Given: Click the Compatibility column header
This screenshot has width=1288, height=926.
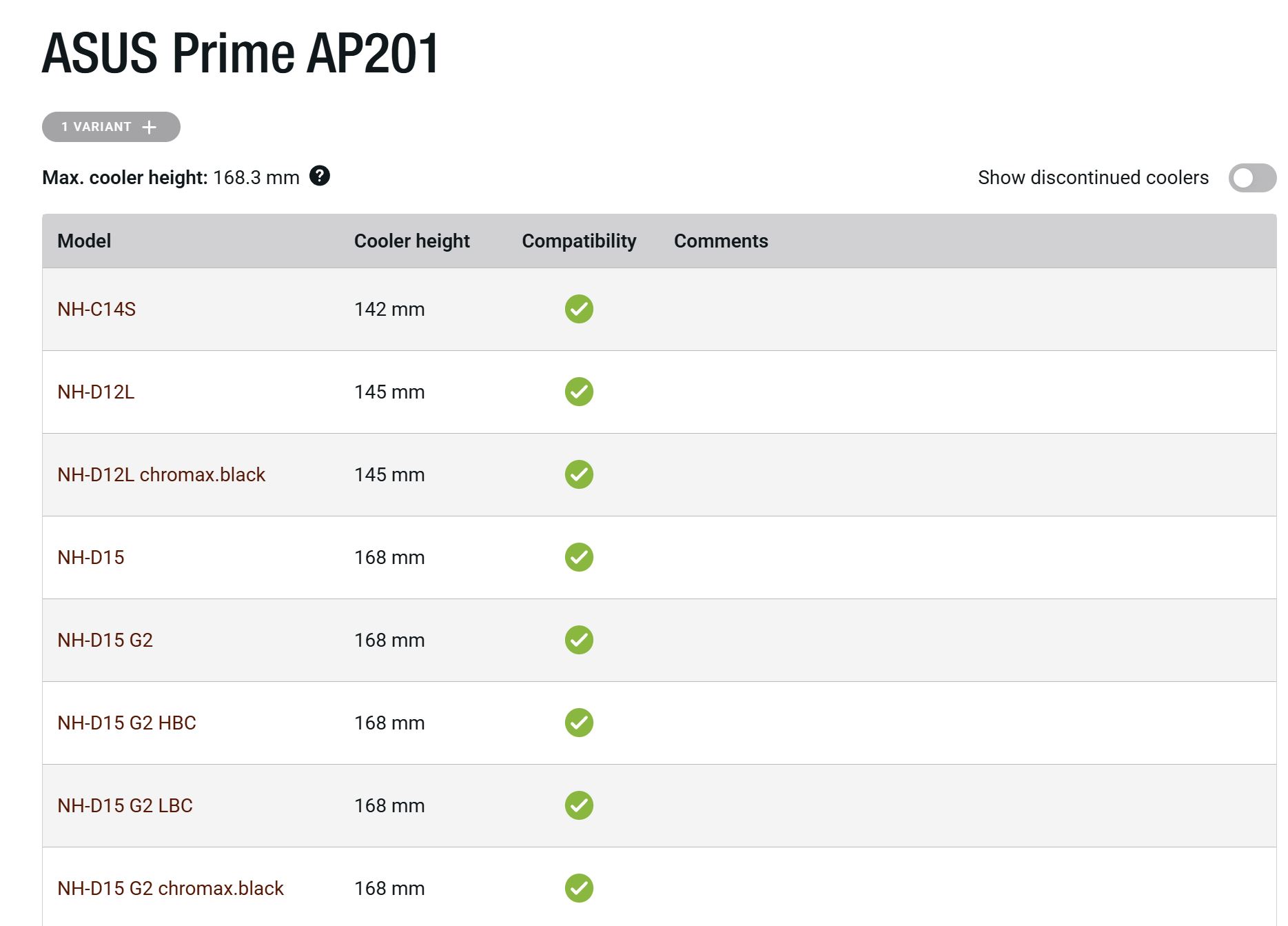Looking at the screenshot, I should click(x=579, y=241).
